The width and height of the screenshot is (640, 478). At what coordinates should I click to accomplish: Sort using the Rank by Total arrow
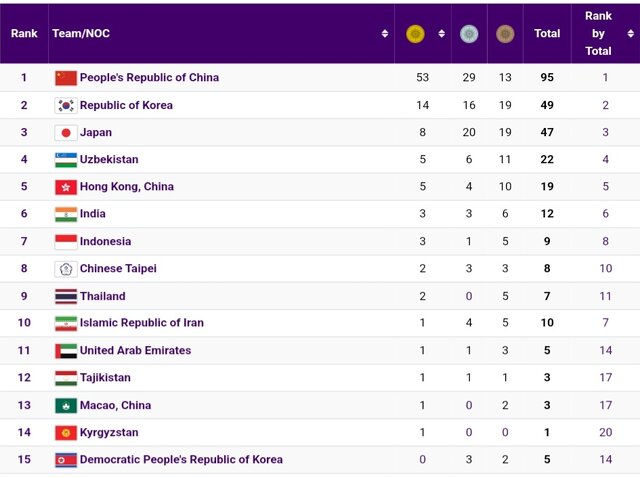630,34
